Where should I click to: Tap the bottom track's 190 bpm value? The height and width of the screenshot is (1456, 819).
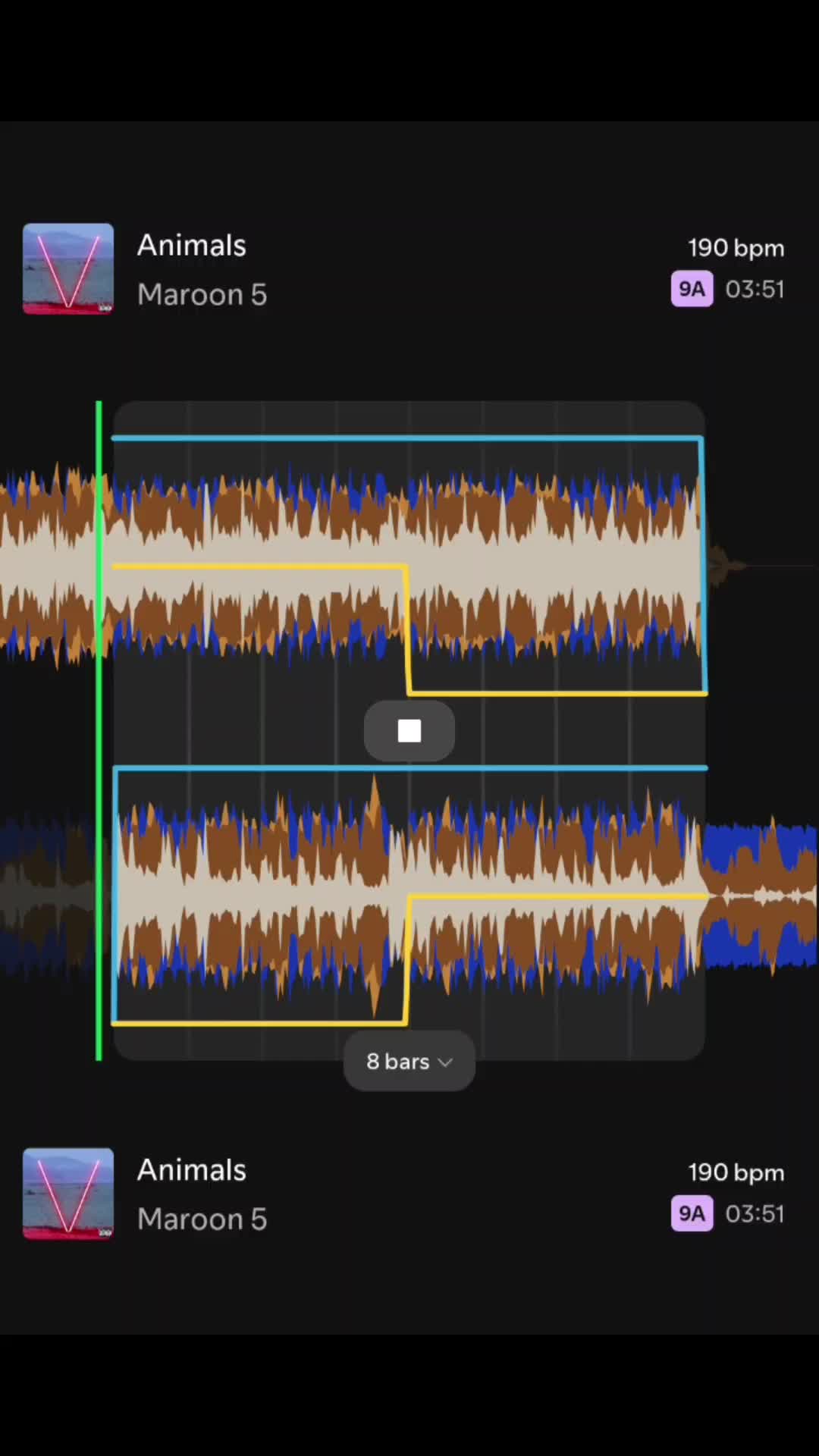click(736, 1172)
